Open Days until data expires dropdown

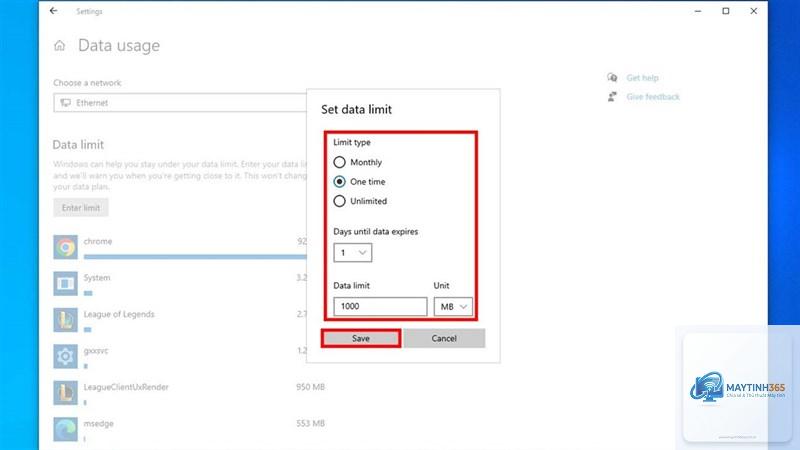353,253
